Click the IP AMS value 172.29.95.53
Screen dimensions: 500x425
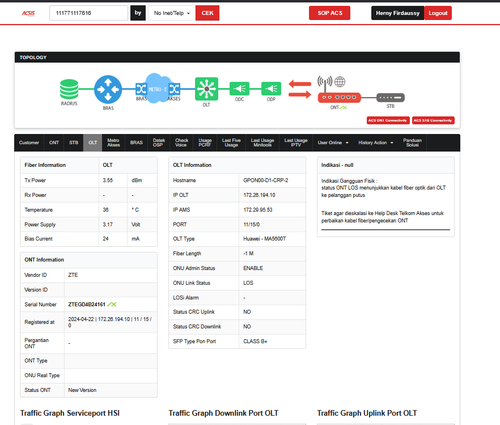coord(258,210)
